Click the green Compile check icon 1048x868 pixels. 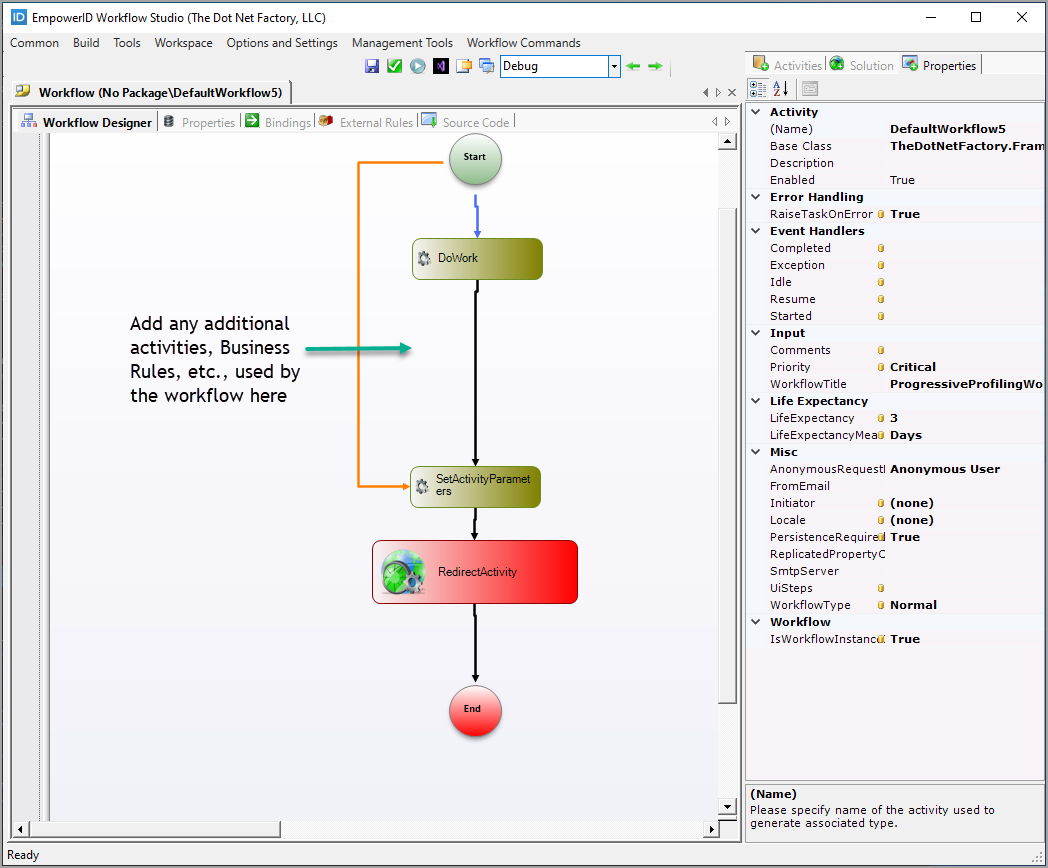pos(394,66)
